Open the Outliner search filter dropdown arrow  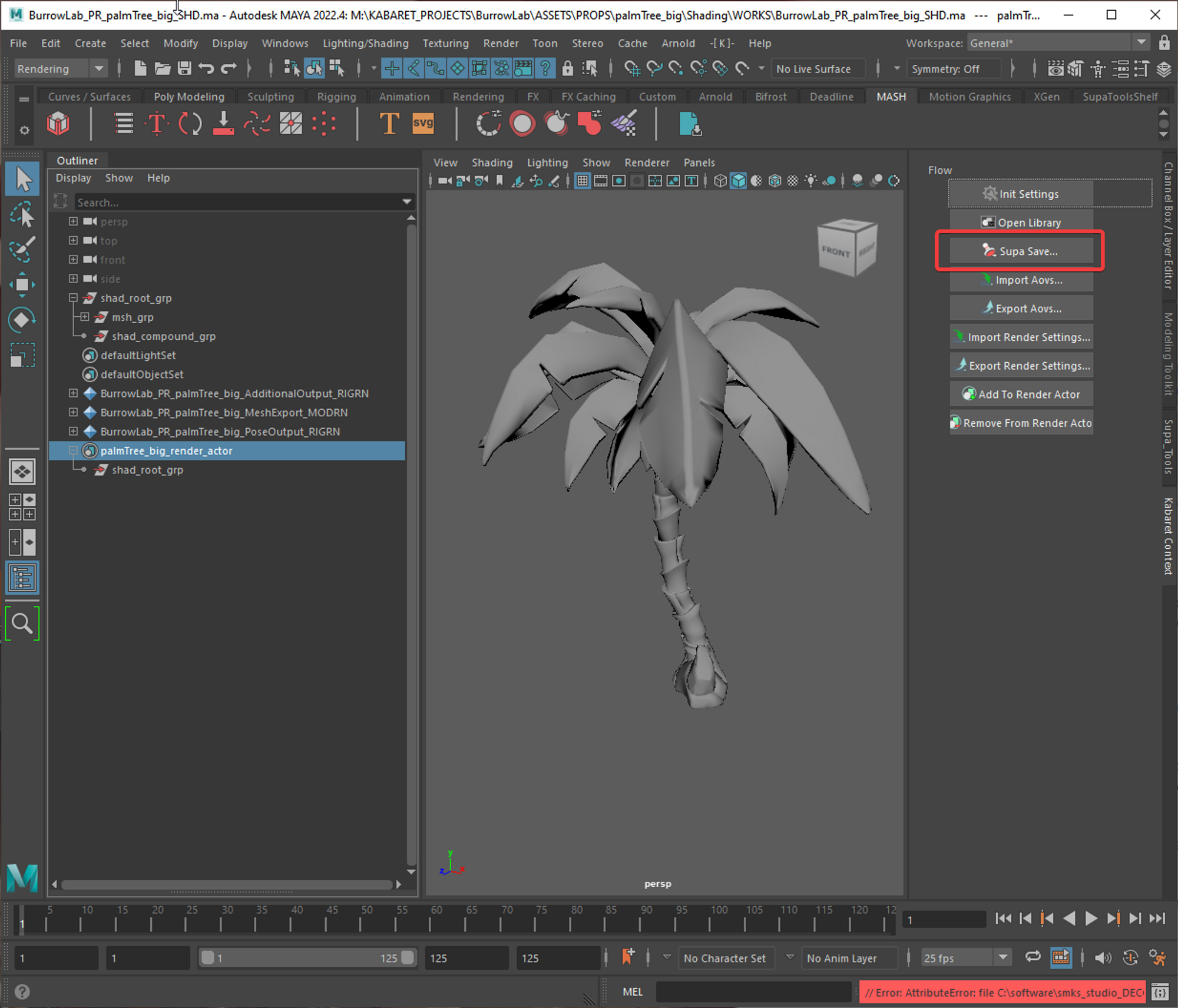[406, 202]
